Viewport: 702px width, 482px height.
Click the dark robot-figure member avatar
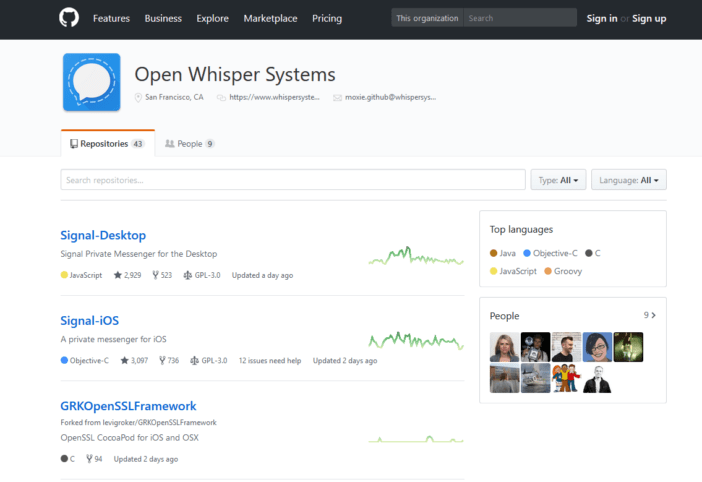pos(535,347)
